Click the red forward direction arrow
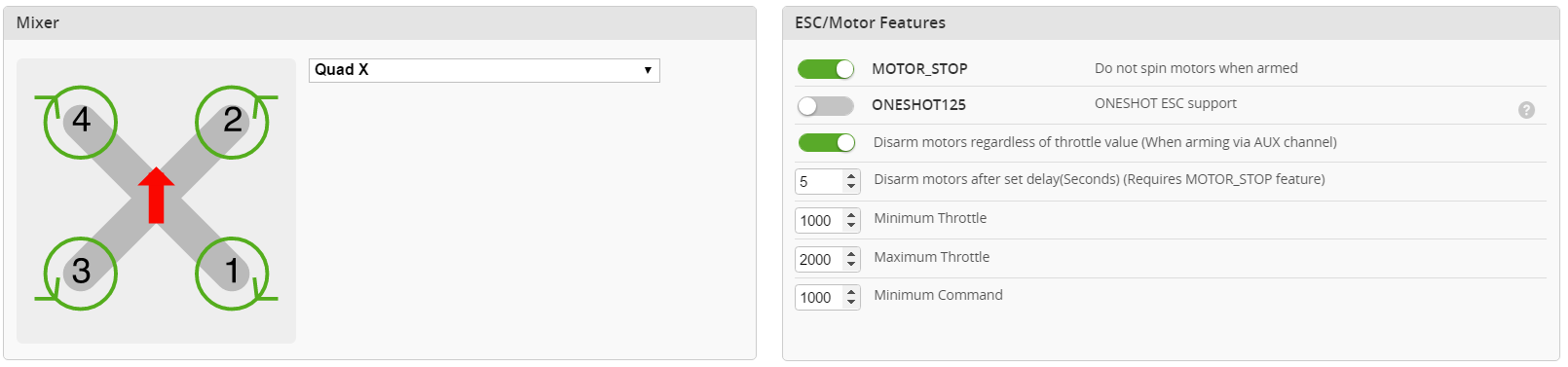The height and width of the screenshot is (367, 1568). (x=156, y=196)
